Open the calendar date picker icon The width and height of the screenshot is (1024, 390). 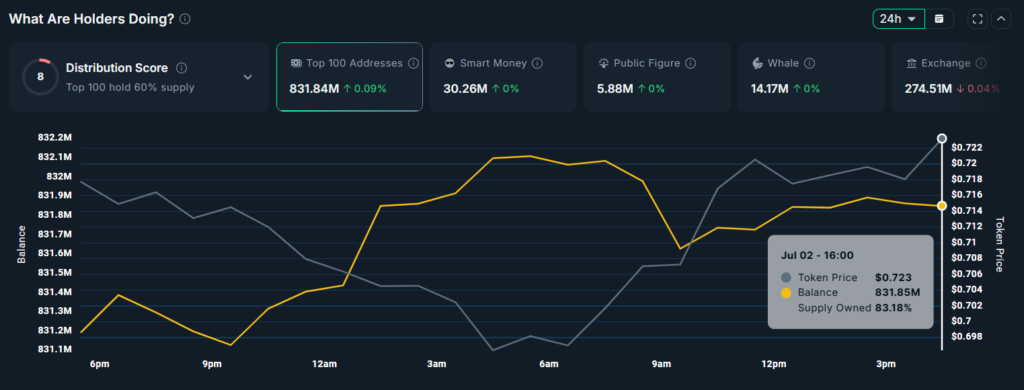(939, 19)
